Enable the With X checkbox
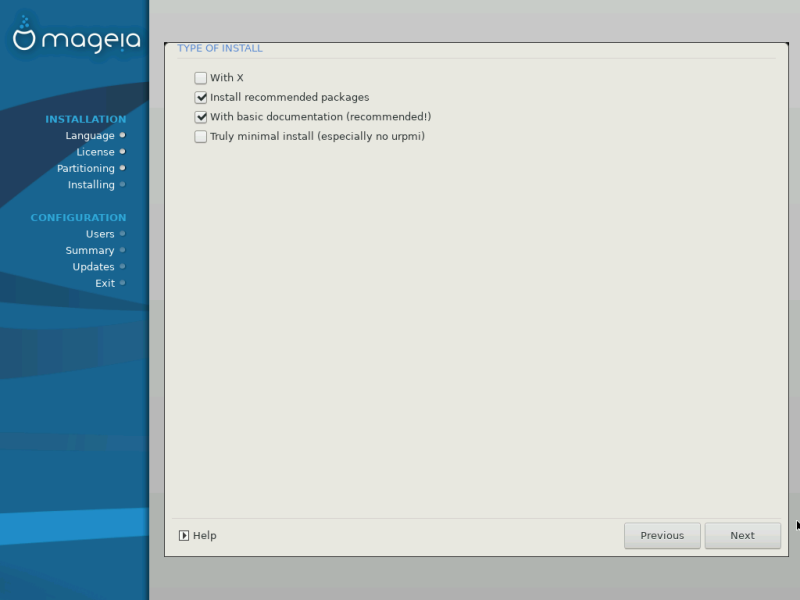 pyautogui.click(x=201, y=78)
